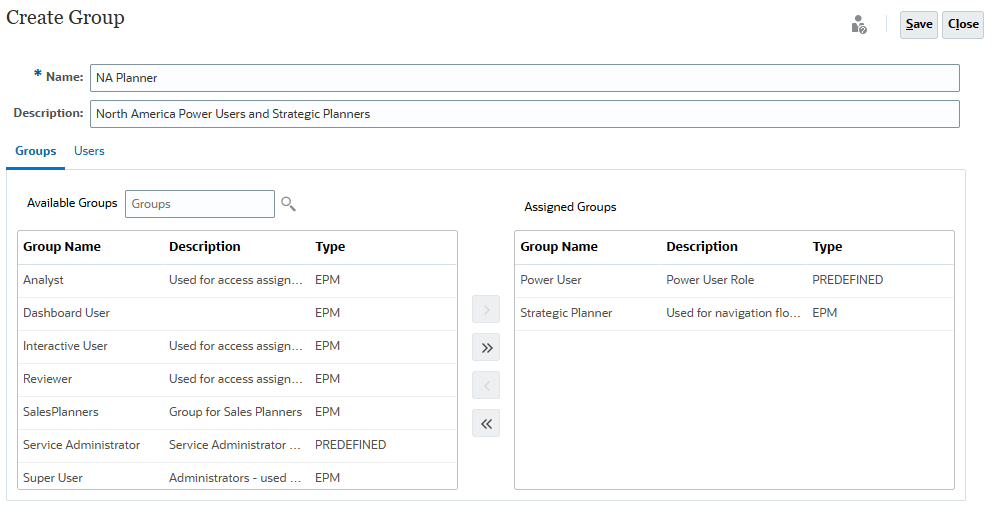Screen dimensions: 994x519
Task: Focus the Description text field
Action: [x=524, y=114]
